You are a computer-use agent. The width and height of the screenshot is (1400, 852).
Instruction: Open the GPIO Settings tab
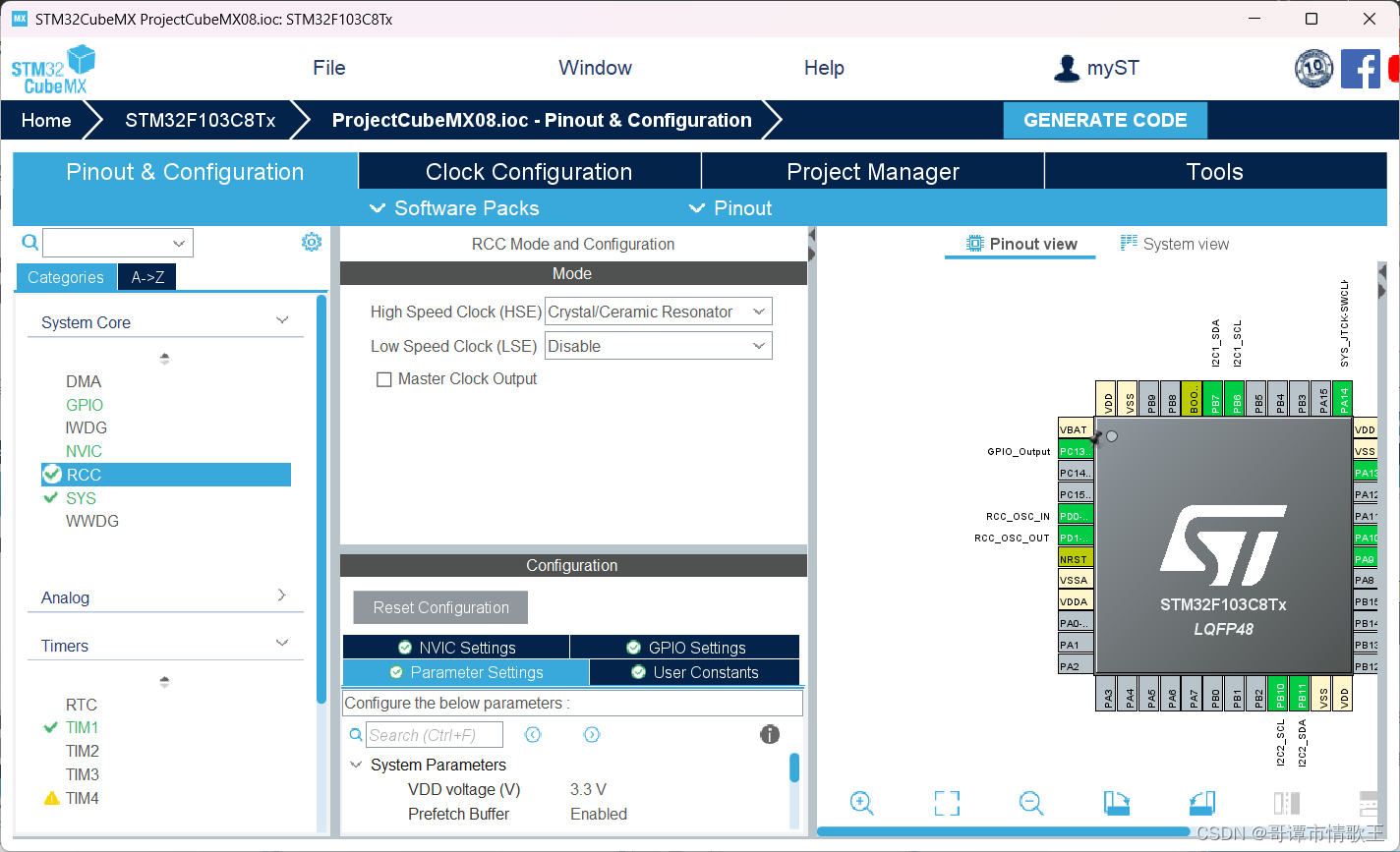(x=685, y=648)
